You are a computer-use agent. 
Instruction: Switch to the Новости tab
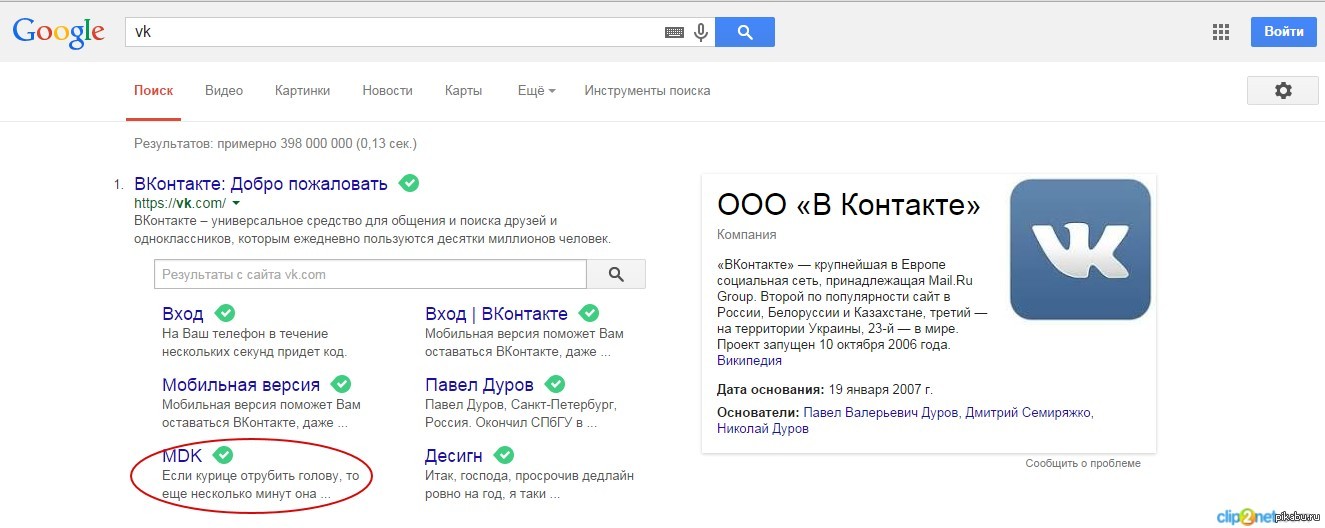387,90
